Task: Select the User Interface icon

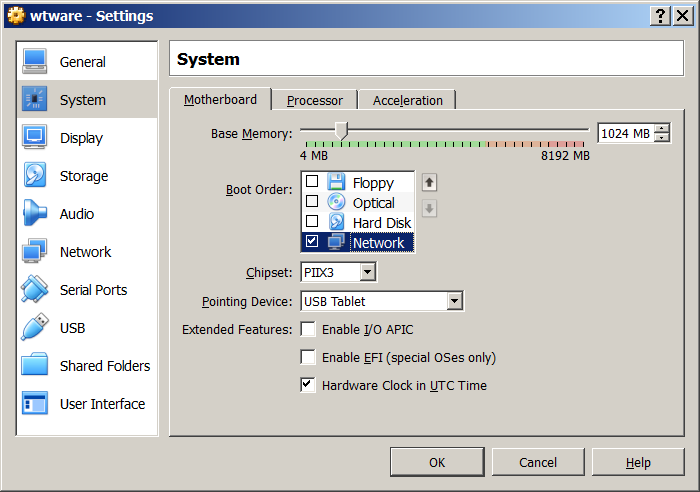Action: [35, 404]
